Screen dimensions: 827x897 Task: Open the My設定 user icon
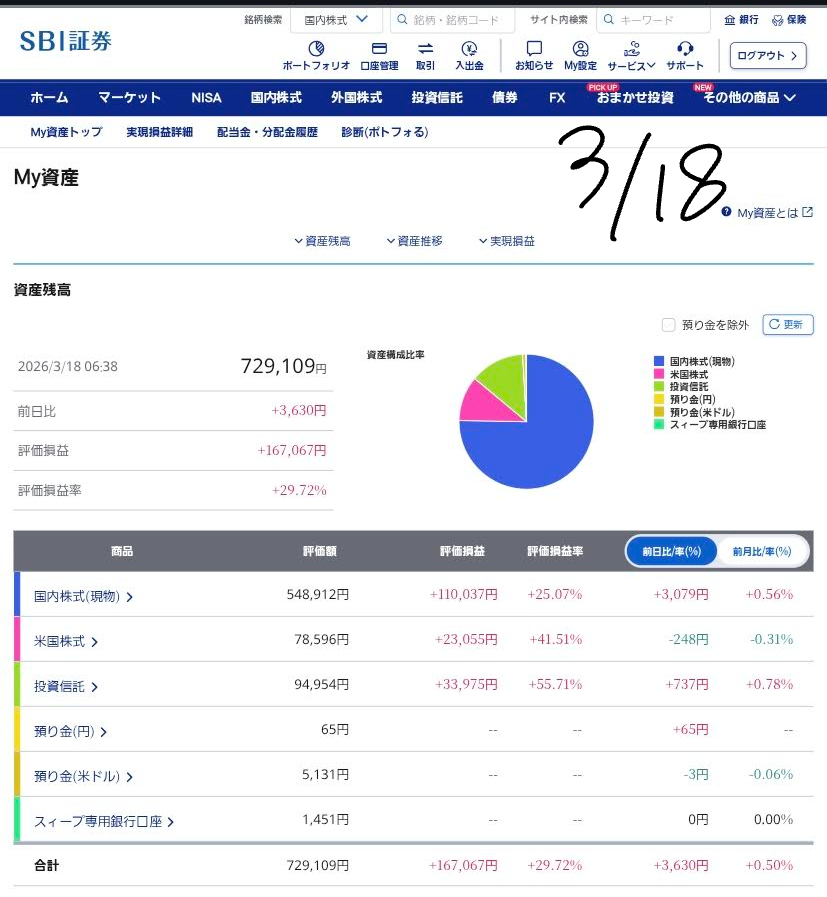pyautogui.click(x=580, y=49)
